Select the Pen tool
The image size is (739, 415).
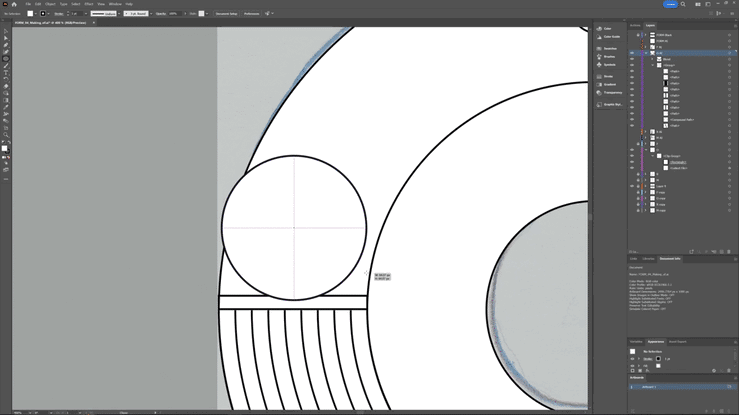click(x=6, y=45)
